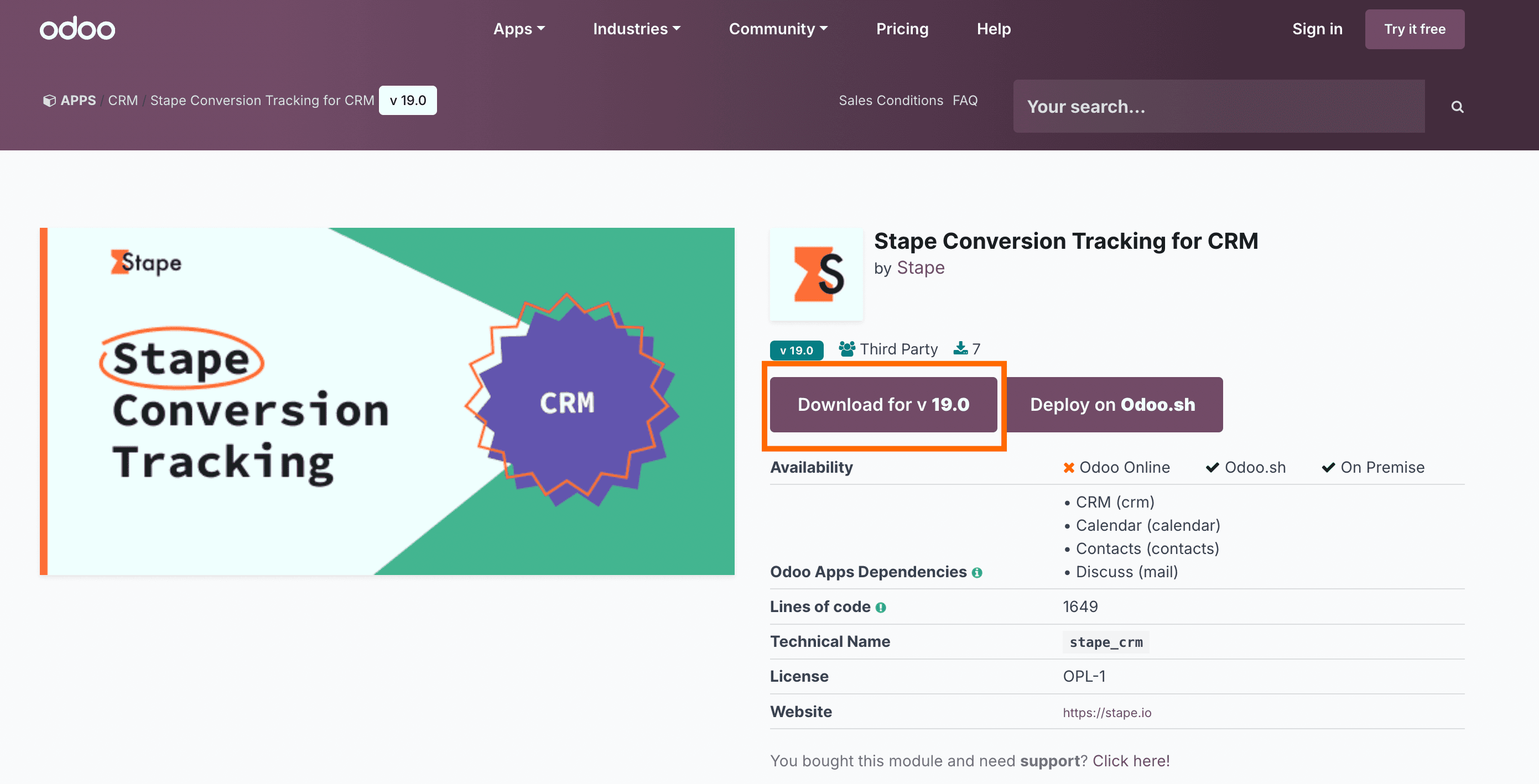Click the Calendar (calendar) dependency

click(x=1148, y=525)
